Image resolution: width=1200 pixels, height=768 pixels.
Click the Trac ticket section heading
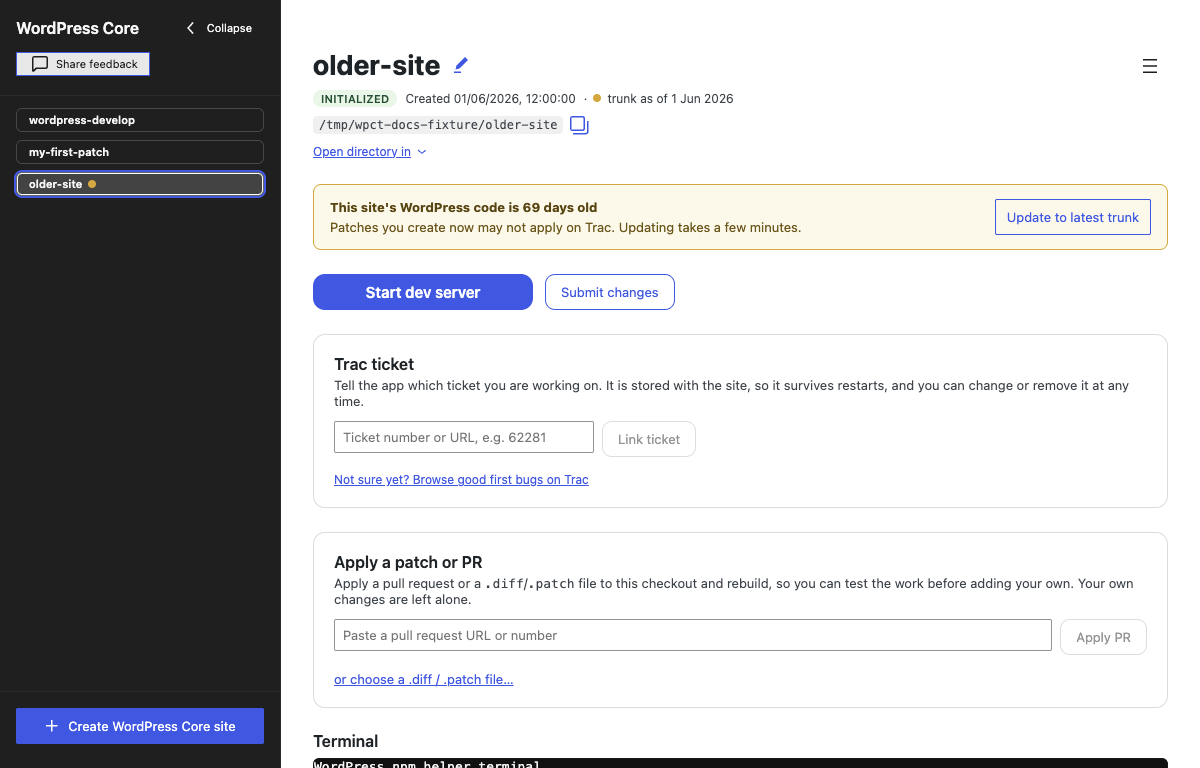pos(374,364)
